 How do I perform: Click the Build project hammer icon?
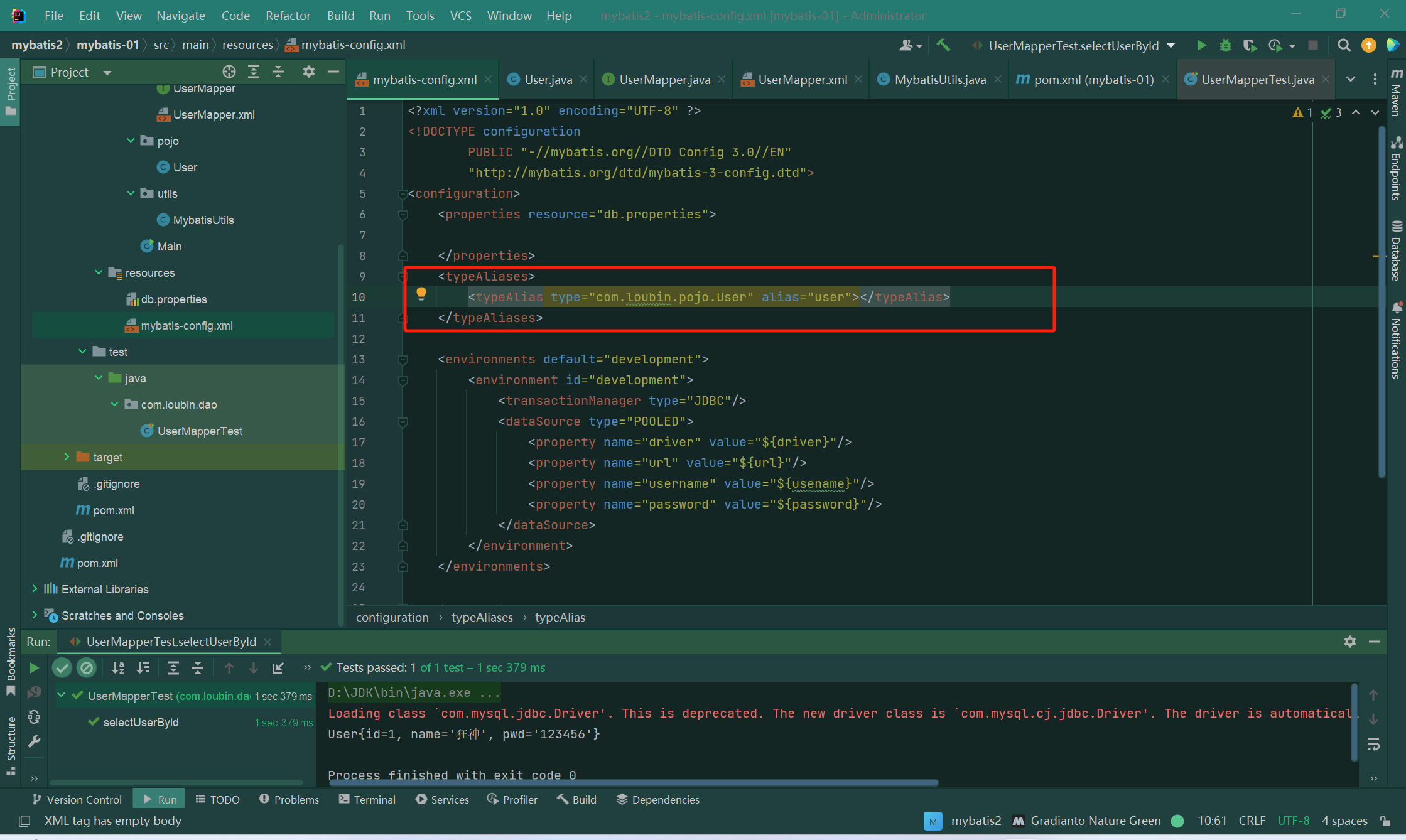tap(943, 45)
